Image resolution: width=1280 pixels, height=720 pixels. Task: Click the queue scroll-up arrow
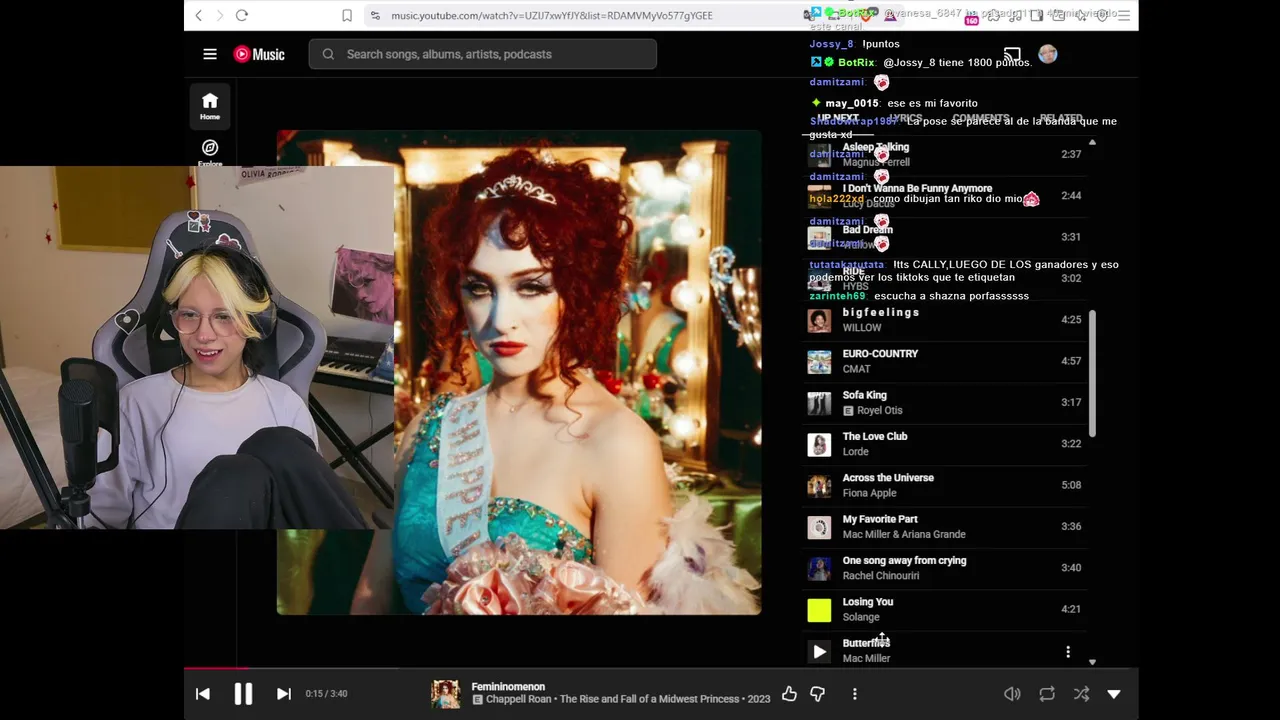coord(1092,142)
